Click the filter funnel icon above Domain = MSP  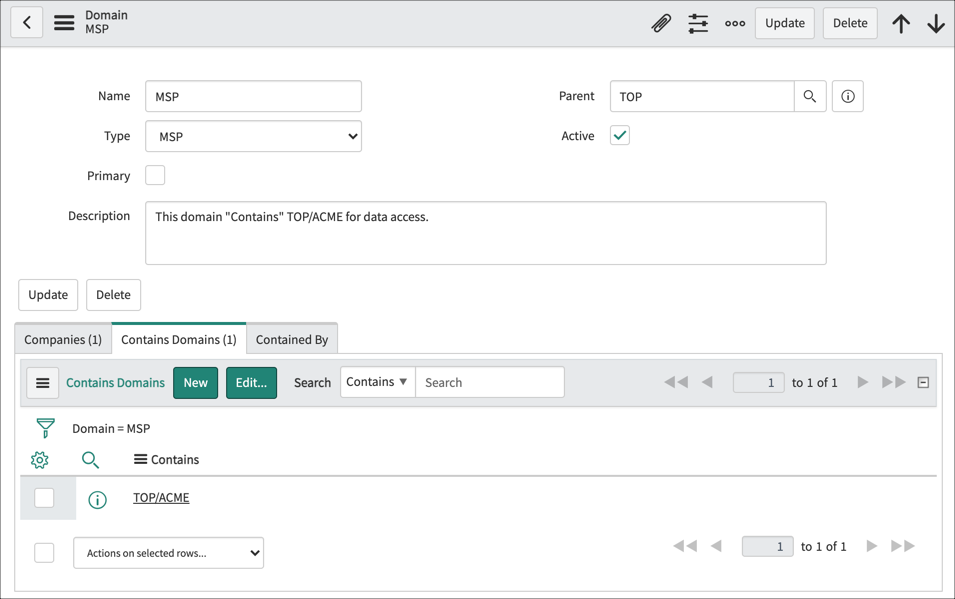tap(40, 427)
